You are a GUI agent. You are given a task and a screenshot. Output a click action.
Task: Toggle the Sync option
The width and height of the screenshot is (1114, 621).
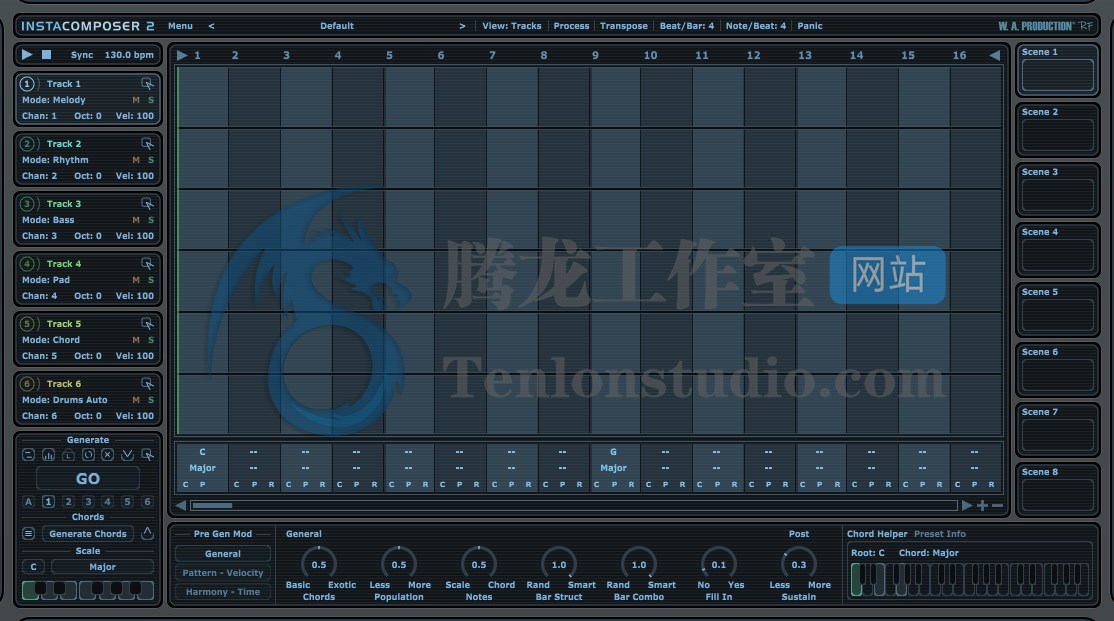tap(82, 55)
